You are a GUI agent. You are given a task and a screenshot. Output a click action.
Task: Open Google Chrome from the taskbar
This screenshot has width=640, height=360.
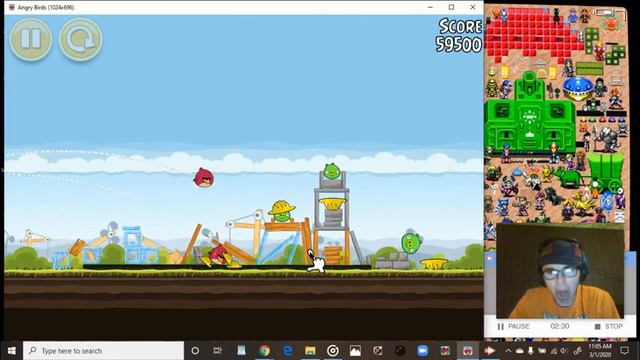(x=264, y=351)
